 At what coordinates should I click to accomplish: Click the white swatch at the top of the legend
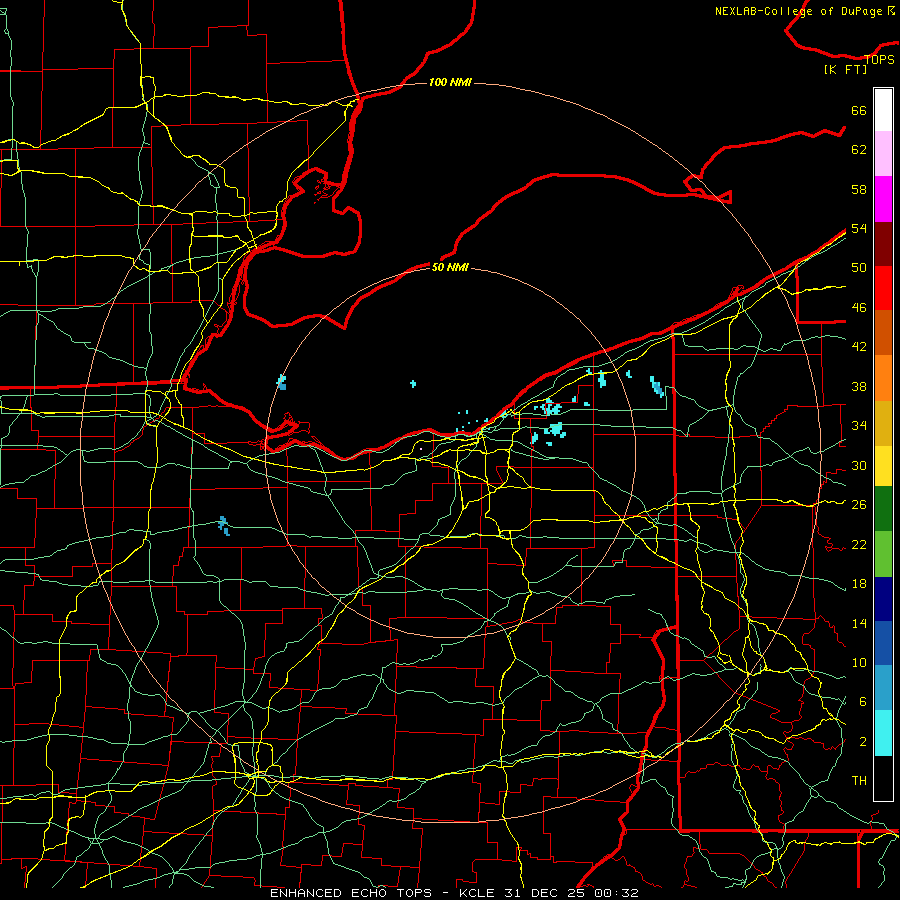click(883, 110)
